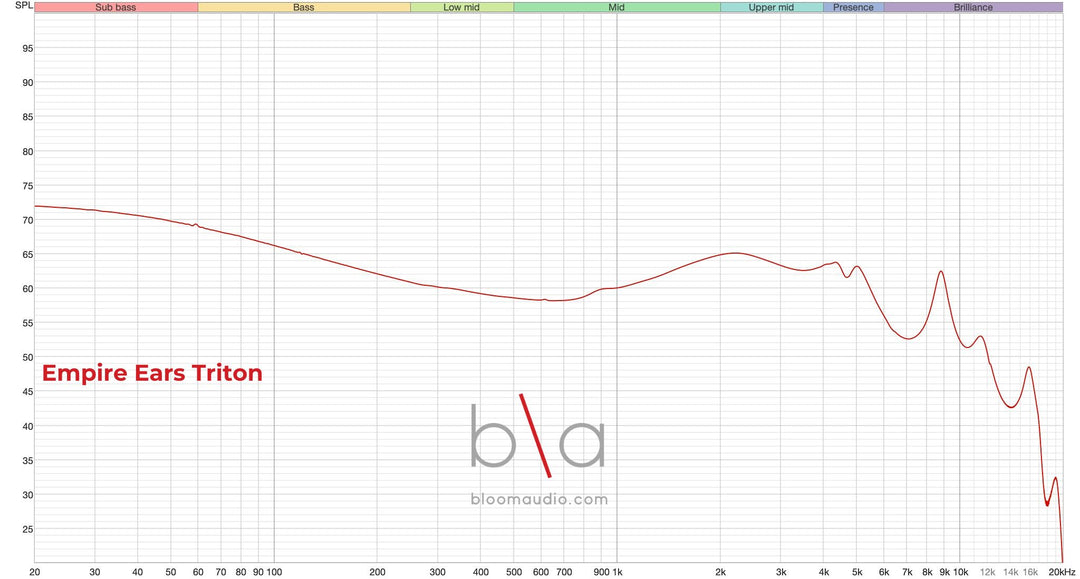The height and width of the screenshot is (579, 1080).
Task: Click the 10k frequency axis label
Action: tap(961, 572)
